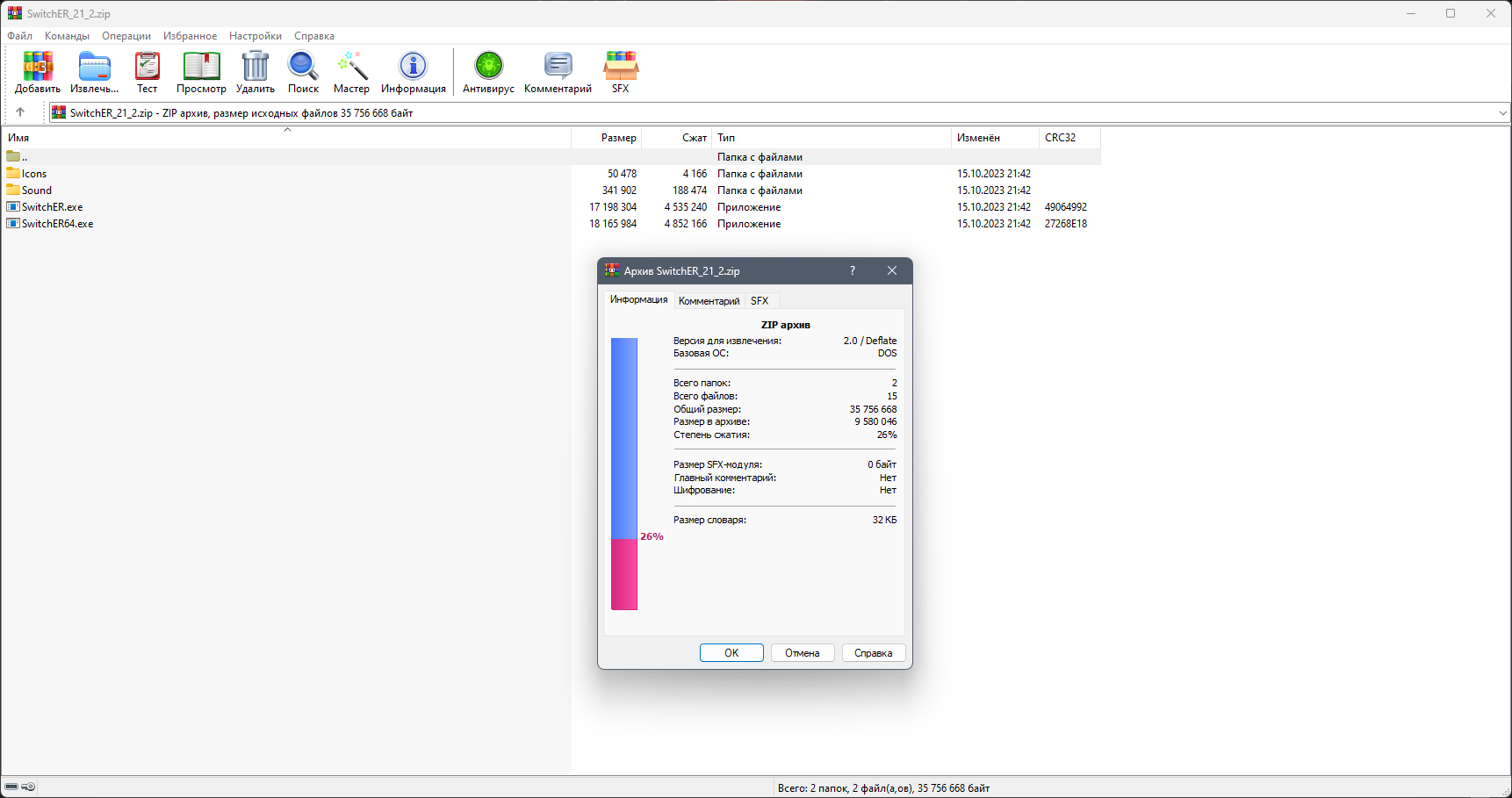The height and width of the screenshot is (798, 1512).
Task: Close the Архив SwitchER_21_2.zip dialog
Action: click(892, 270)
